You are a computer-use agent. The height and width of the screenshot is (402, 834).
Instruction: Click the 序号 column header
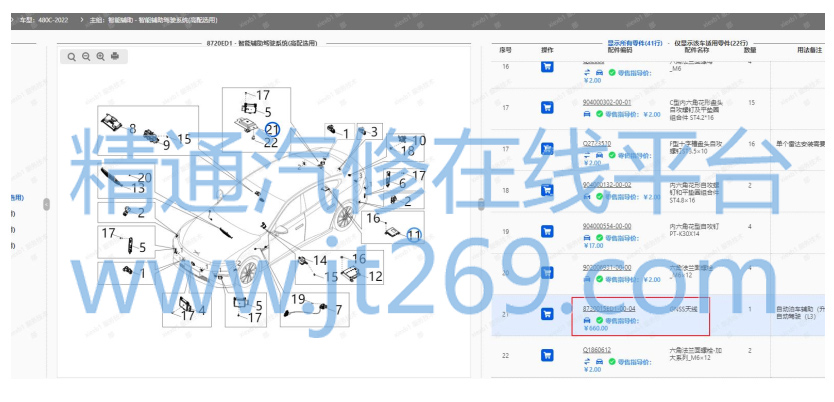(x=505, y=50)
